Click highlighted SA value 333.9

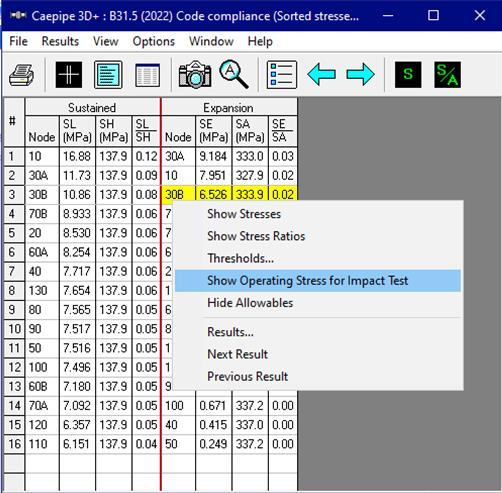click(250, 195)
